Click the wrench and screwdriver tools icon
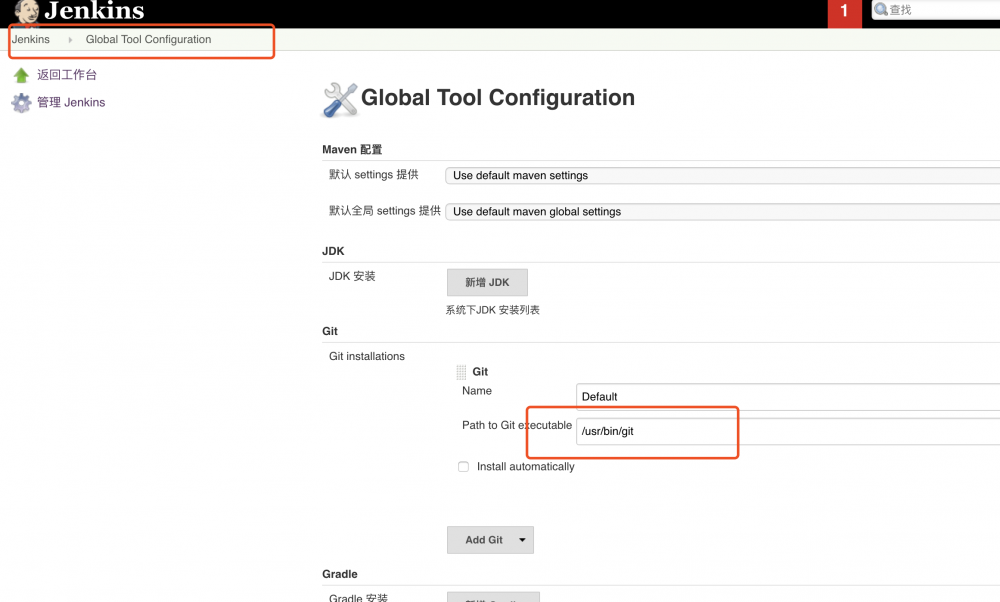This screenshot has height=602, width=1000. pos(340,100)
